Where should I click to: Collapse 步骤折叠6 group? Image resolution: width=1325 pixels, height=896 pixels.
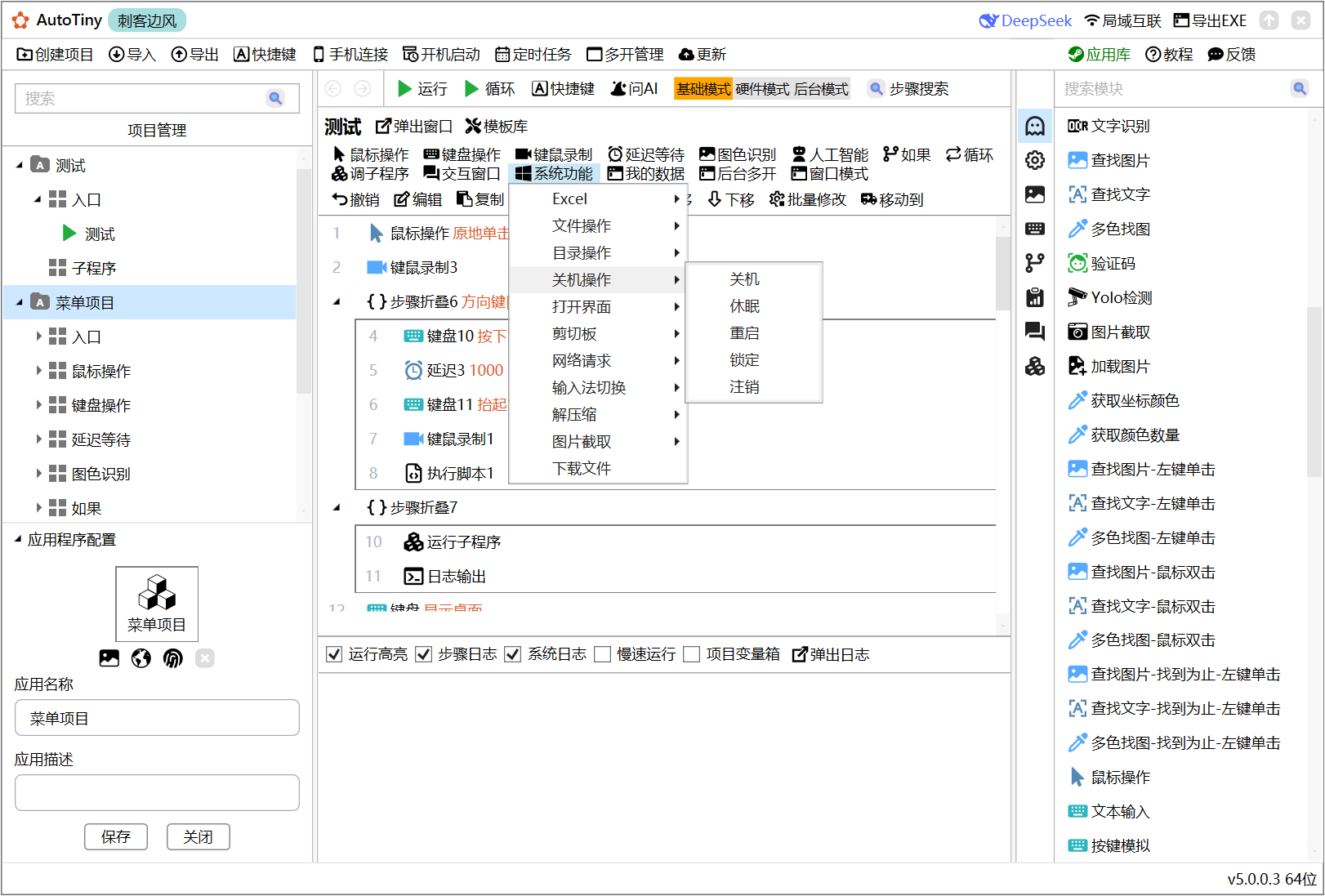click(337, 302)
